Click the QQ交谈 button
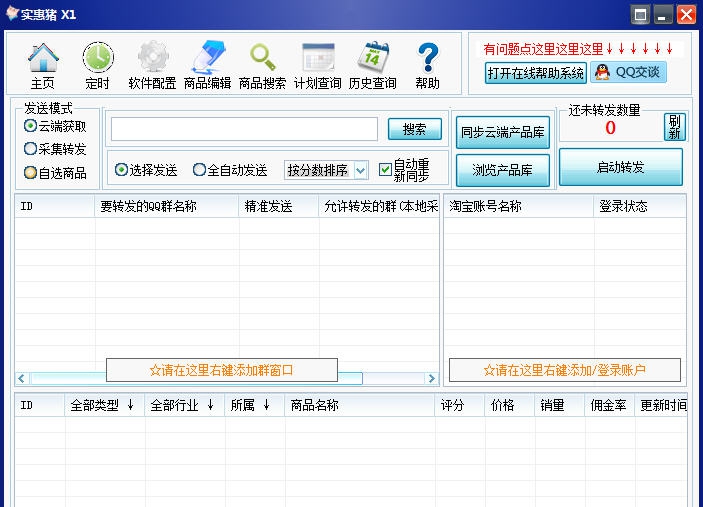The width and height of the screenshot is (703, 507). (629, 72)
